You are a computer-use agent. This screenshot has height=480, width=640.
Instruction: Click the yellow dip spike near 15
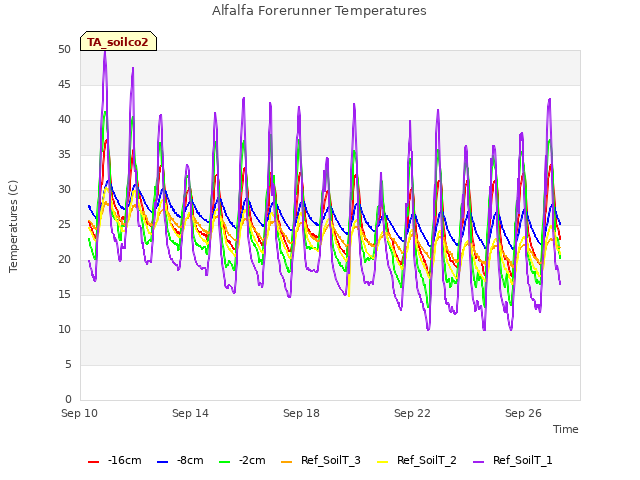349,293
